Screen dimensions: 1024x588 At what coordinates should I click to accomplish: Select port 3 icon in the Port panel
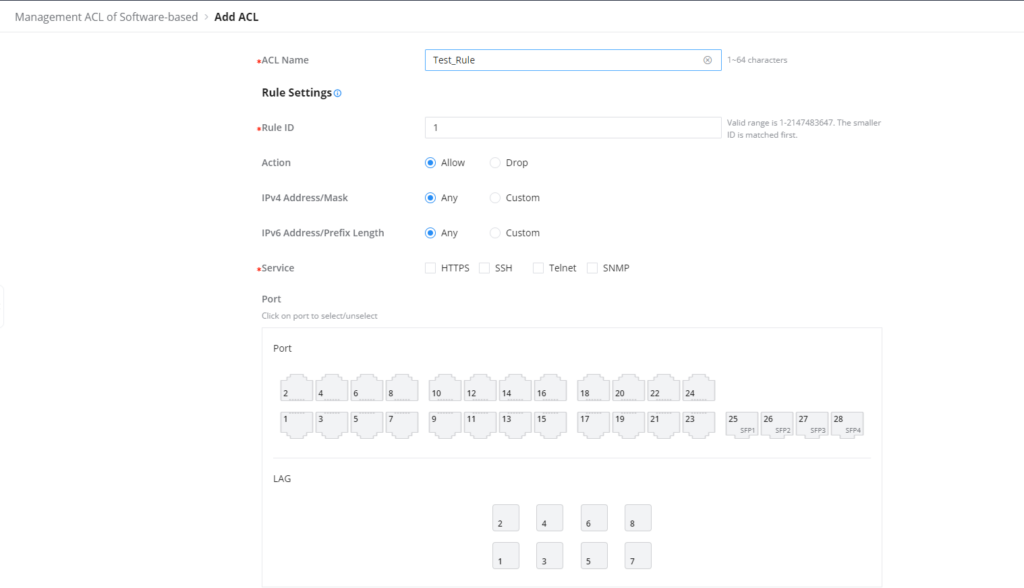[332, 425]
